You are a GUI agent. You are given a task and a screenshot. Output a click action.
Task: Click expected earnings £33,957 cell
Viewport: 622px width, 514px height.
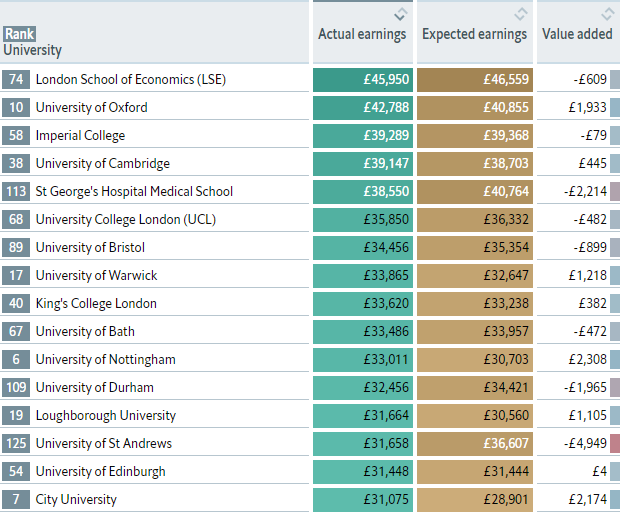click(x=475, y=332)
